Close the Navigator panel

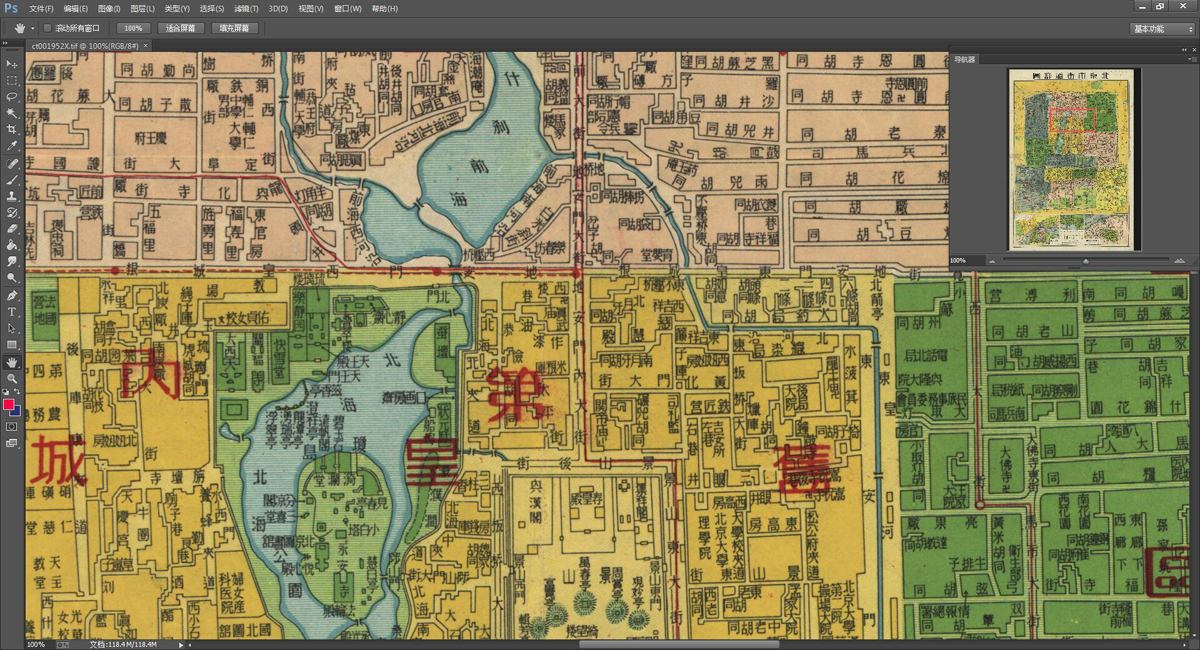[1192, 50]
